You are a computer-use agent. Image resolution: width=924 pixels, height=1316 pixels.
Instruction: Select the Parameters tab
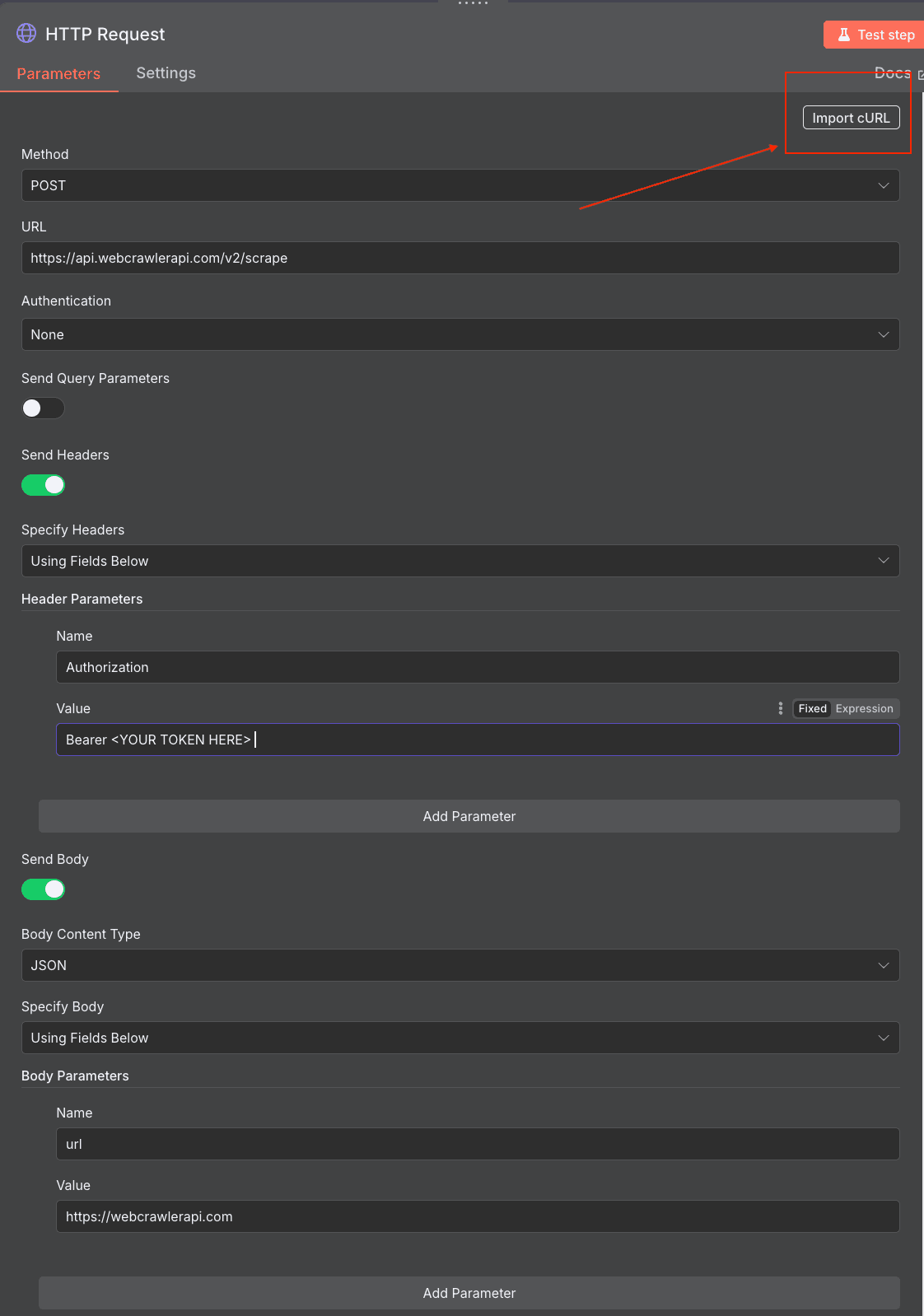coord(58,73)
